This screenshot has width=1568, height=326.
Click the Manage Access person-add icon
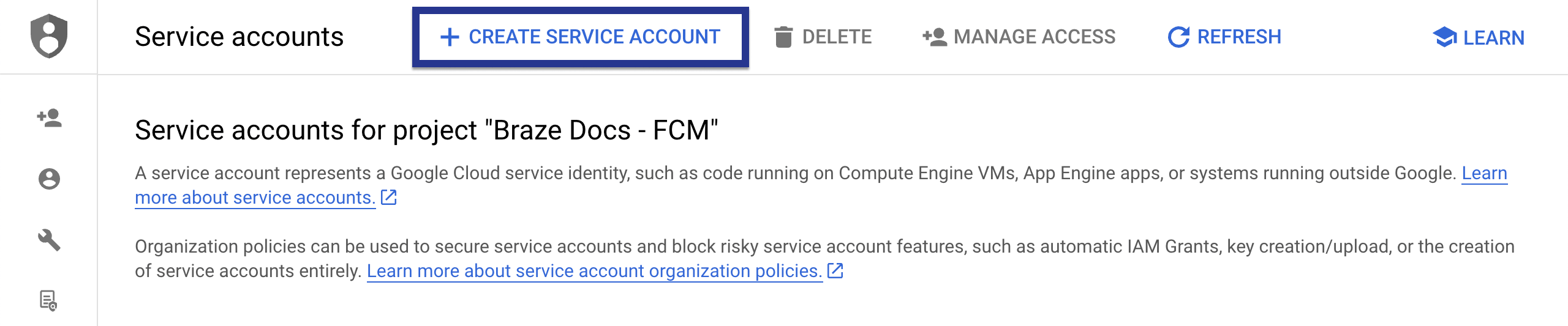pos(935,37)
